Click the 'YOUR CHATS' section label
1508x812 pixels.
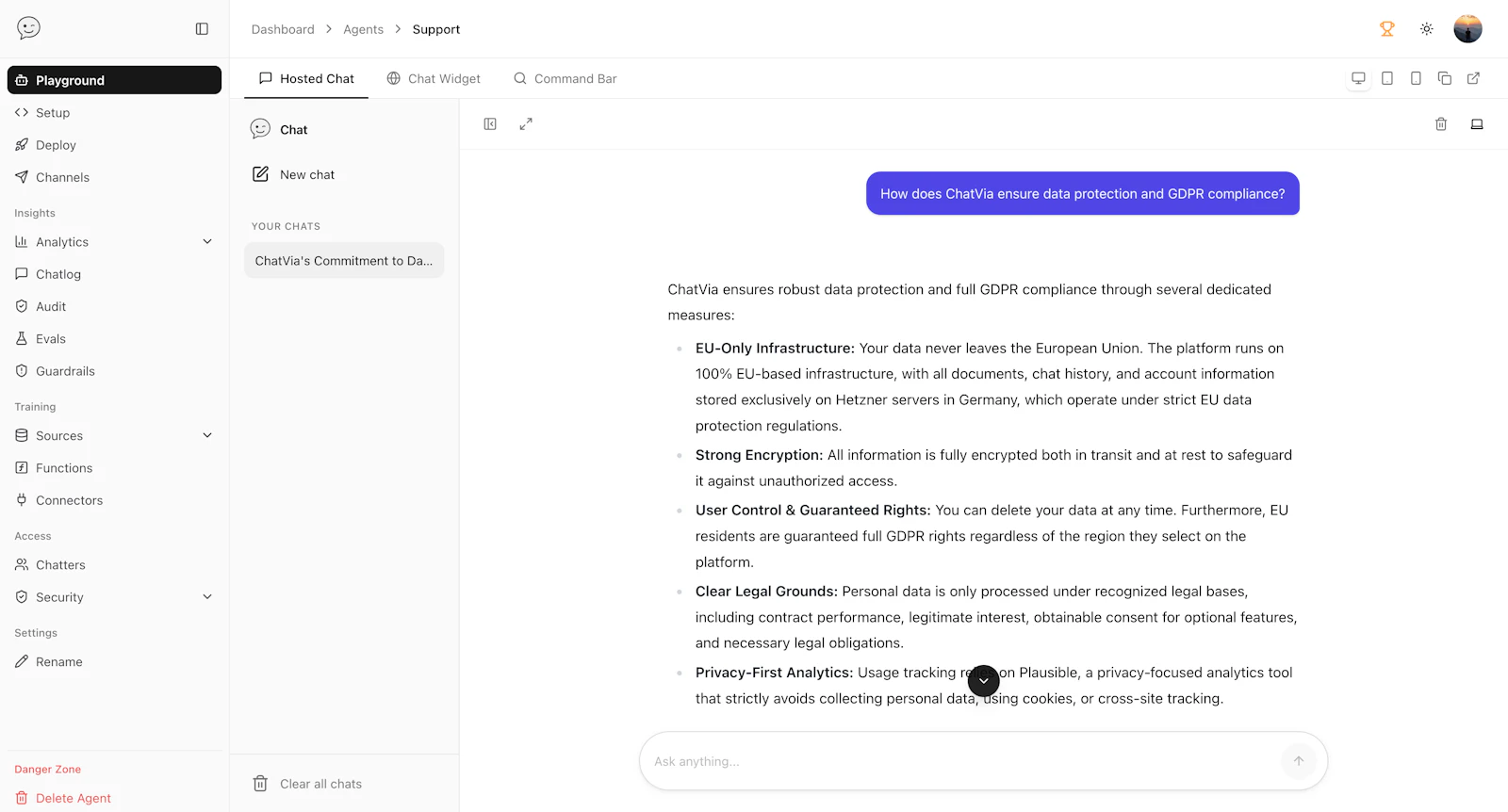[x=286, y=226]
